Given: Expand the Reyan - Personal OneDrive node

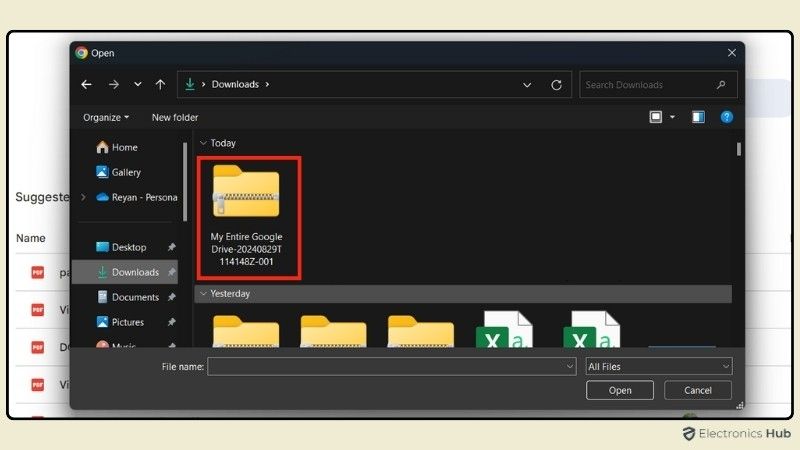Looking at the screenshot, I should pos(83,197).
